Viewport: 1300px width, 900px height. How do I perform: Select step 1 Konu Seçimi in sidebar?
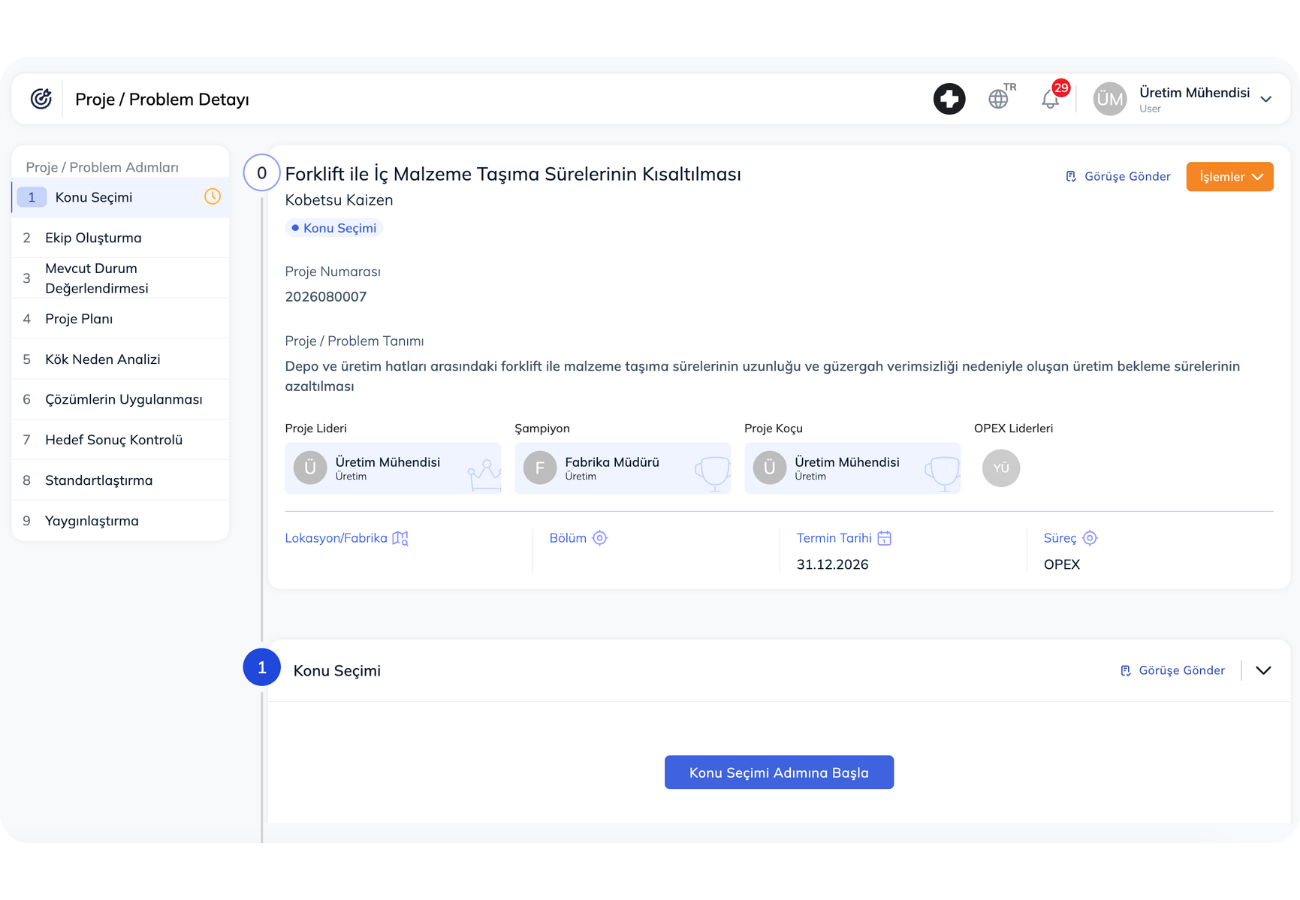coord(120,197)
